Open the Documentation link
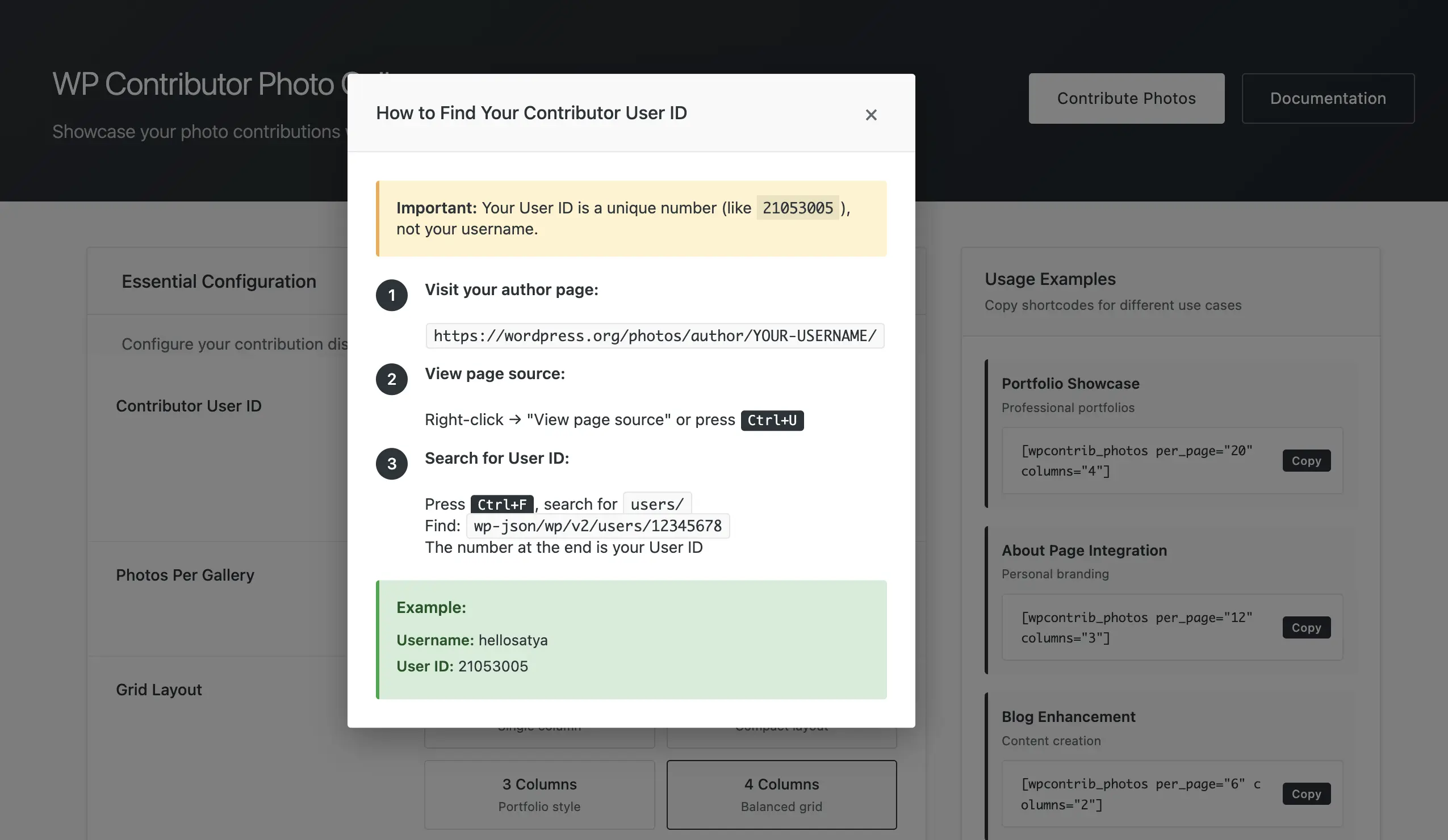The height and width of the screenshot is (840, 1448). 1328,98
